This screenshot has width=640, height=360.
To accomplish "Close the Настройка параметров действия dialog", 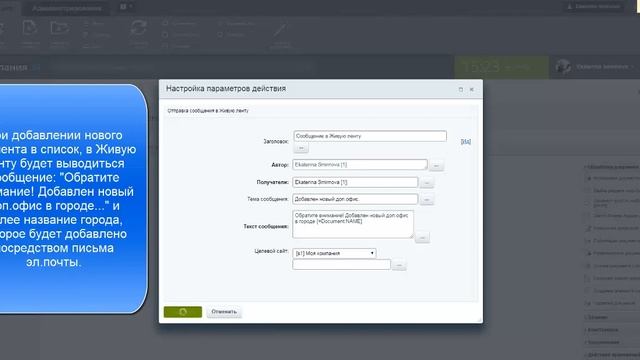I will [472, 89].
